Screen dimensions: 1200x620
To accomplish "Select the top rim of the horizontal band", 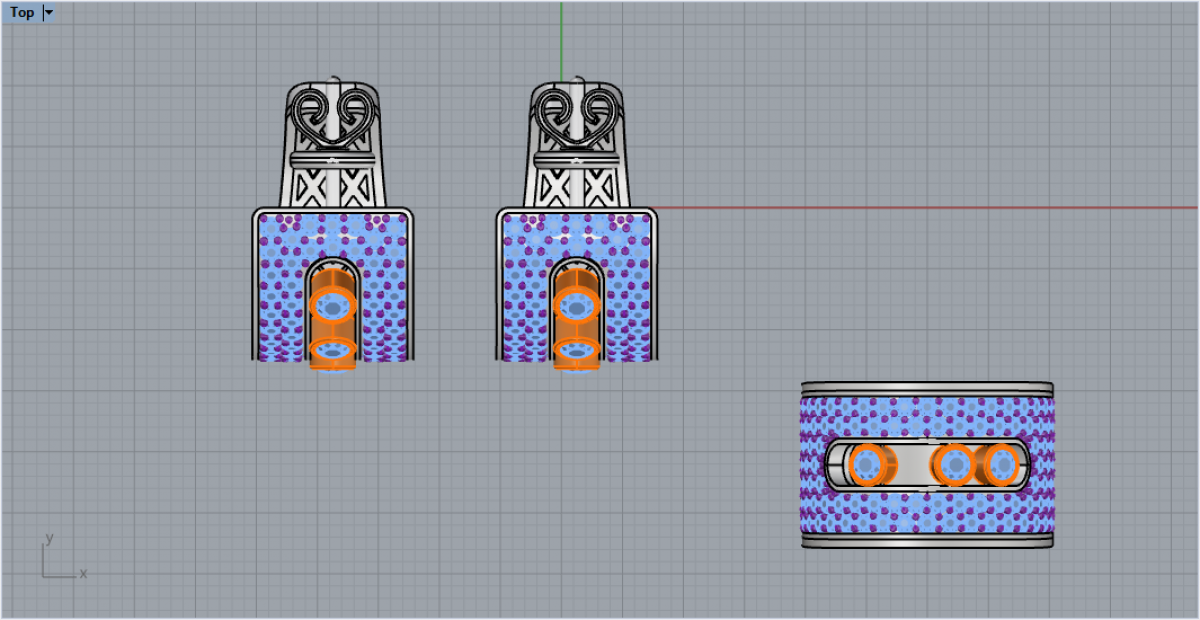I will pos(927,388).
